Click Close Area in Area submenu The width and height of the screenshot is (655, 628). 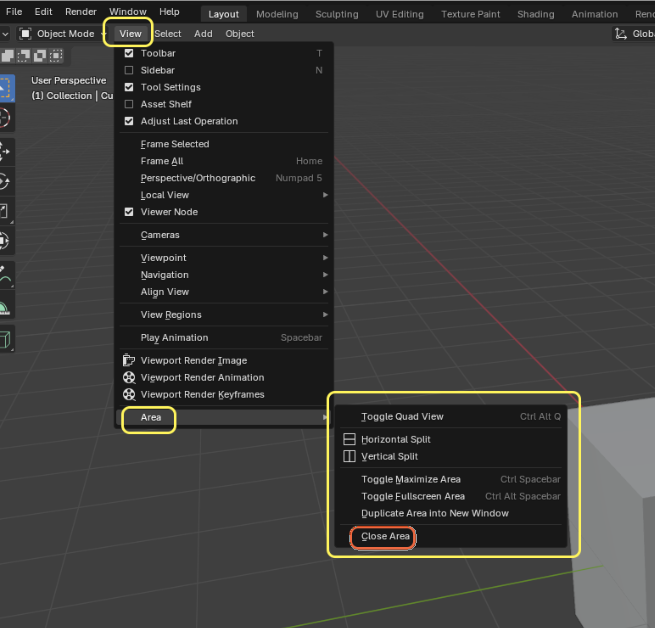click(x=385, y=537)
